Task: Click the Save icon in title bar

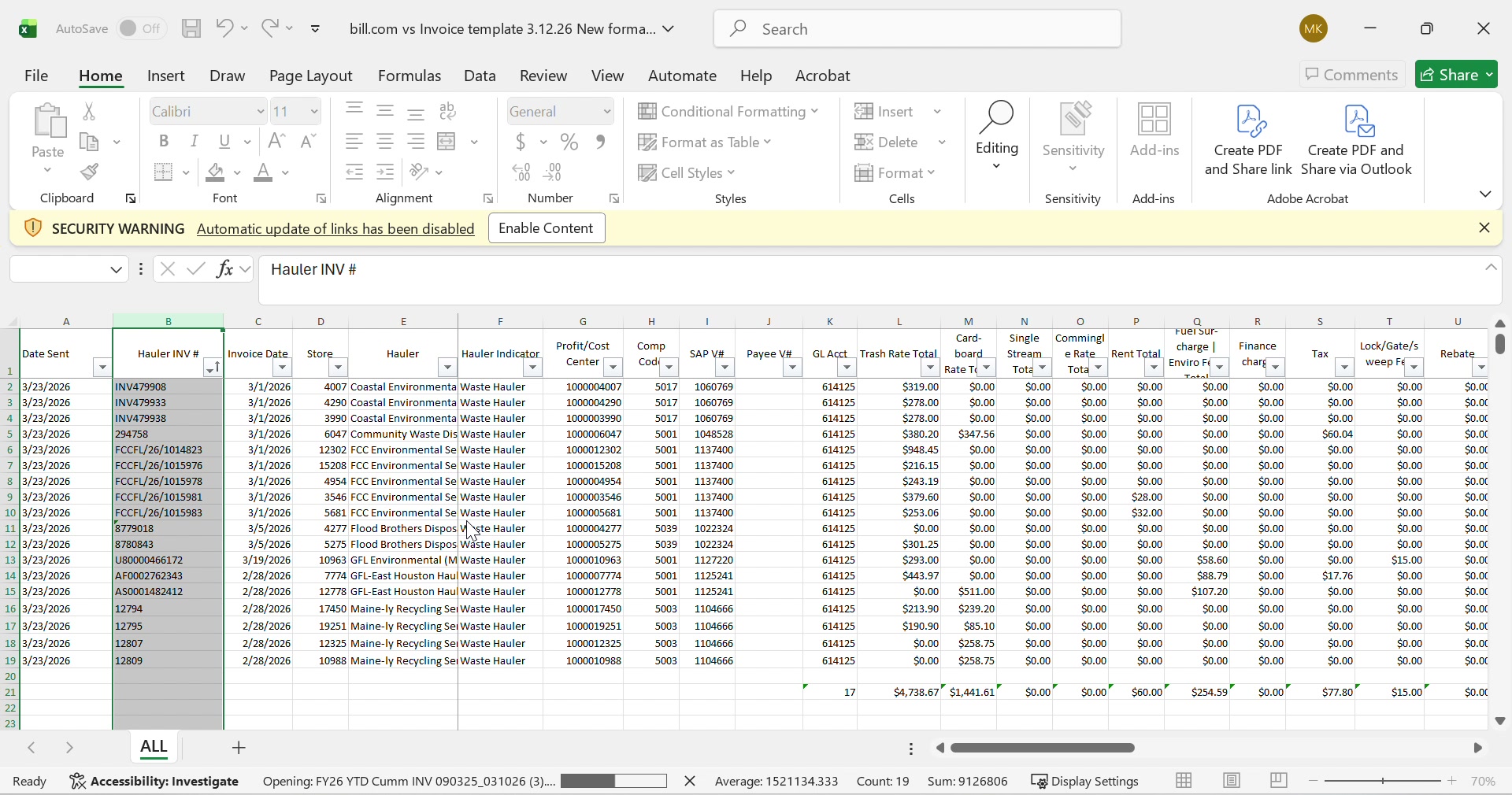Action: [x=191, y=29]
